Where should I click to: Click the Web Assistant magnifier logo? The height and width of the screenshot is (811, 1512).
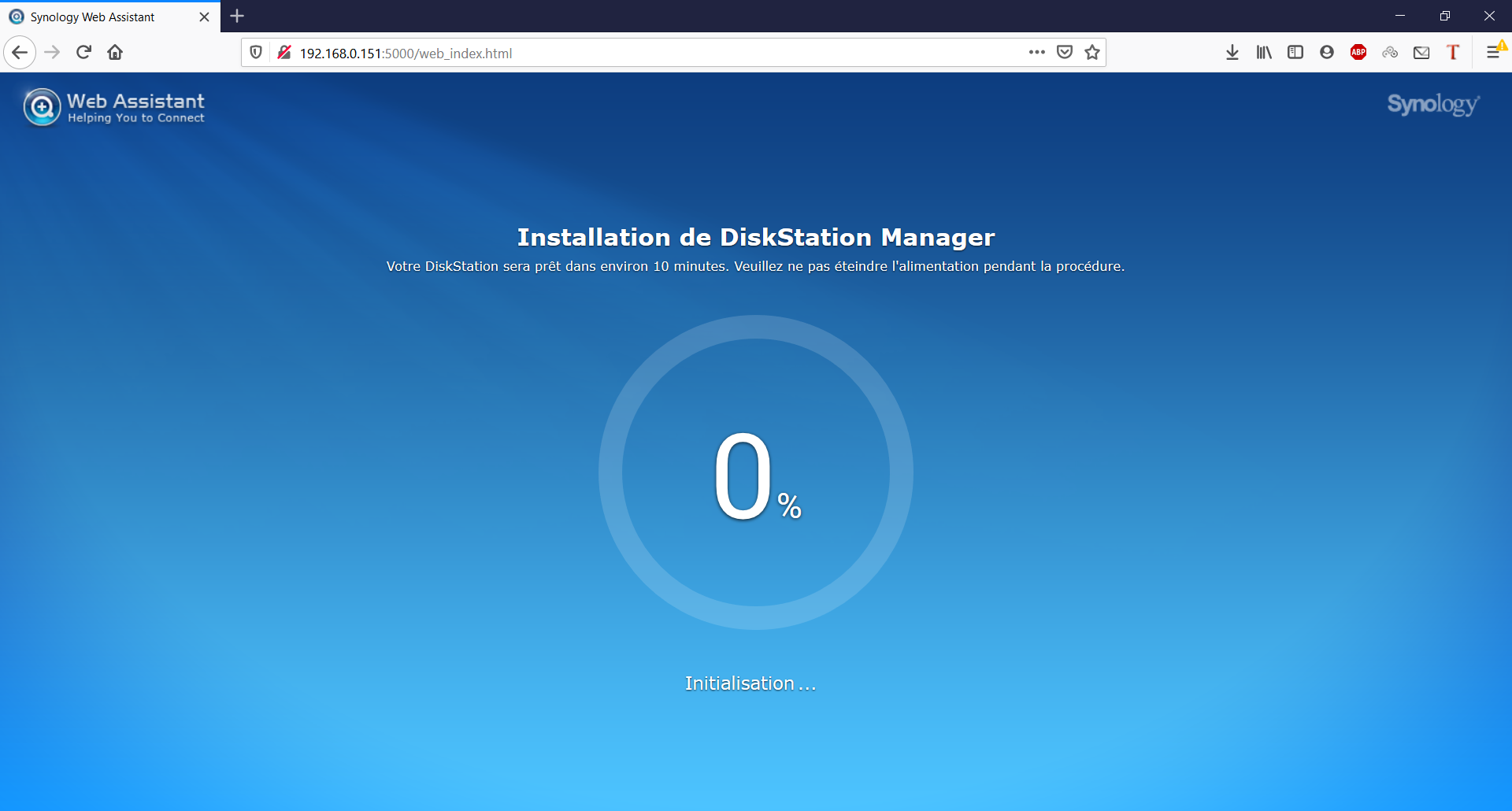click(x=42, y=107)
